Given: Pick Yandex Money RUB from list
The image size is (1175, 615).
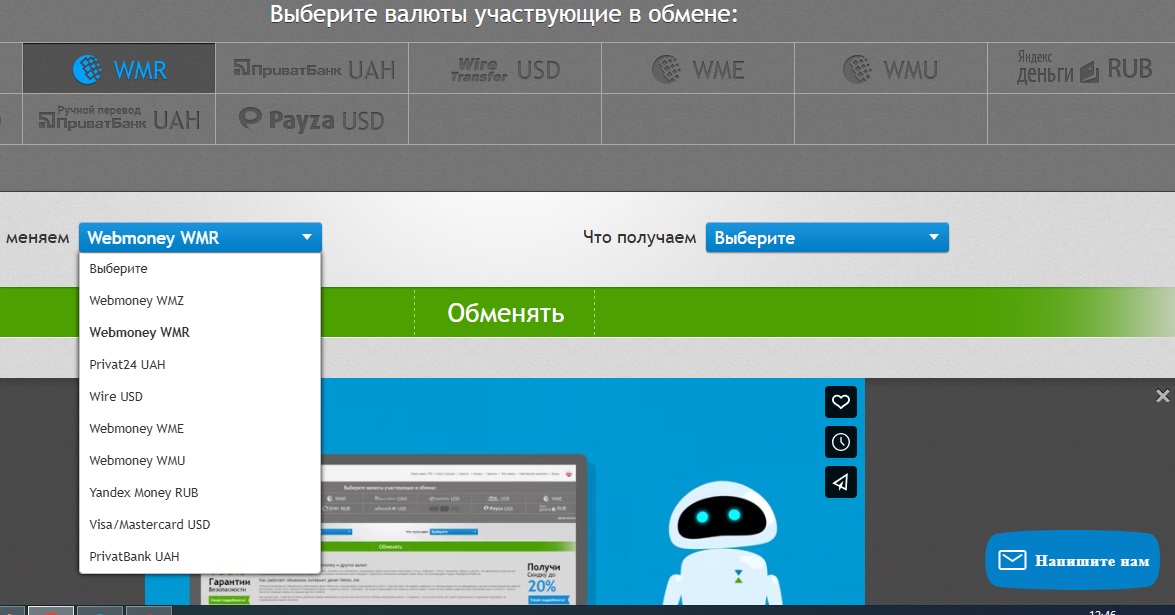Looking at the screenshot, I should (x=200, y=492).
